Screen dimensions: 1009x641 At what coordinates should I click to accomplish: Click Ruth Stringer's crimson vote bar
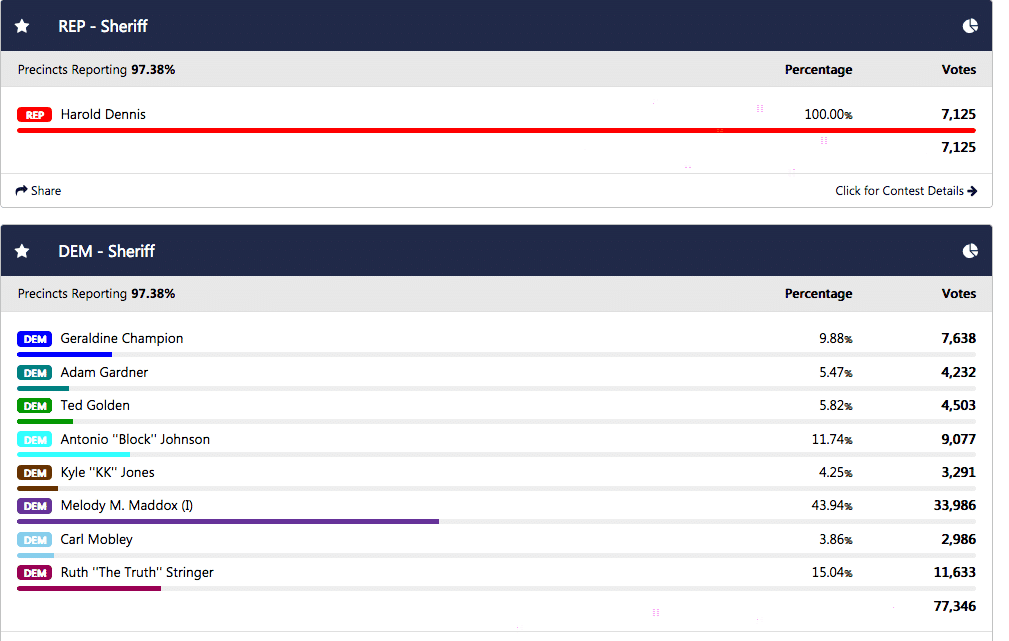coord(89,588)
